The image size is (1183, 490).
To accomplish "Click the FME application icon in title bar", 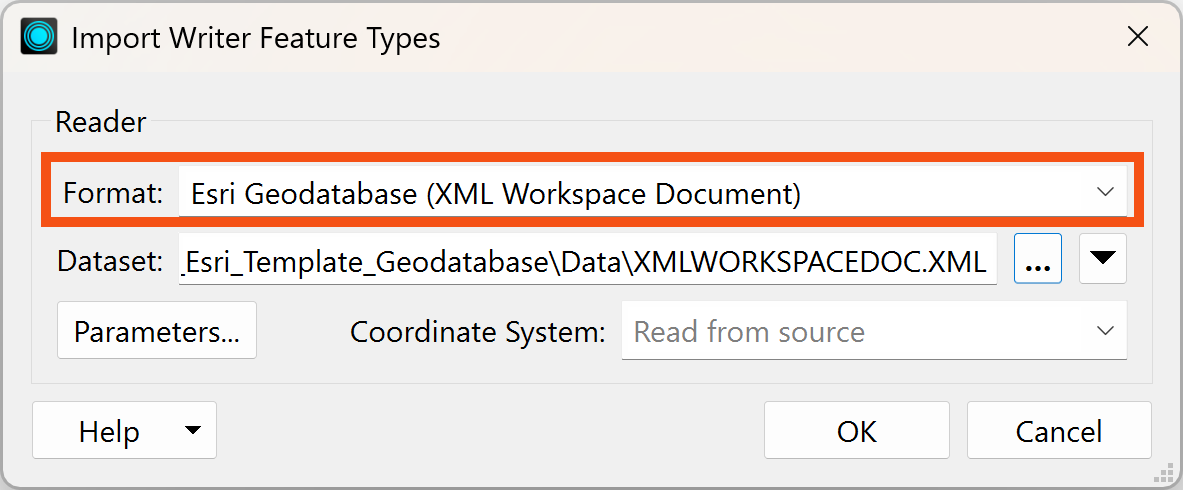I will pos(39,37).
